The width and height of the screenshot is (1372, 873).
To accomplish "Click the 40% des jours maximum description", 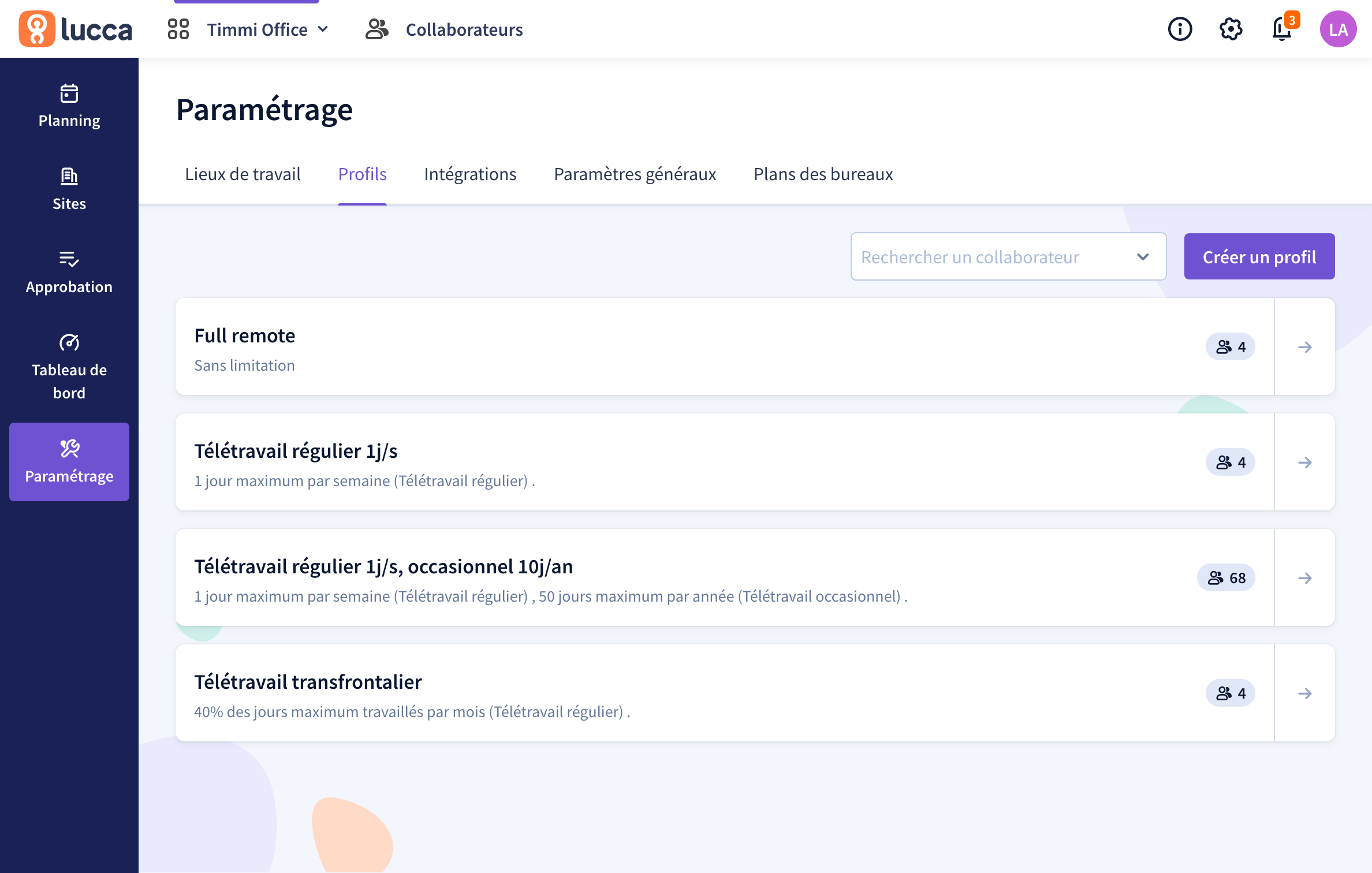I will [x=412, y=712].
